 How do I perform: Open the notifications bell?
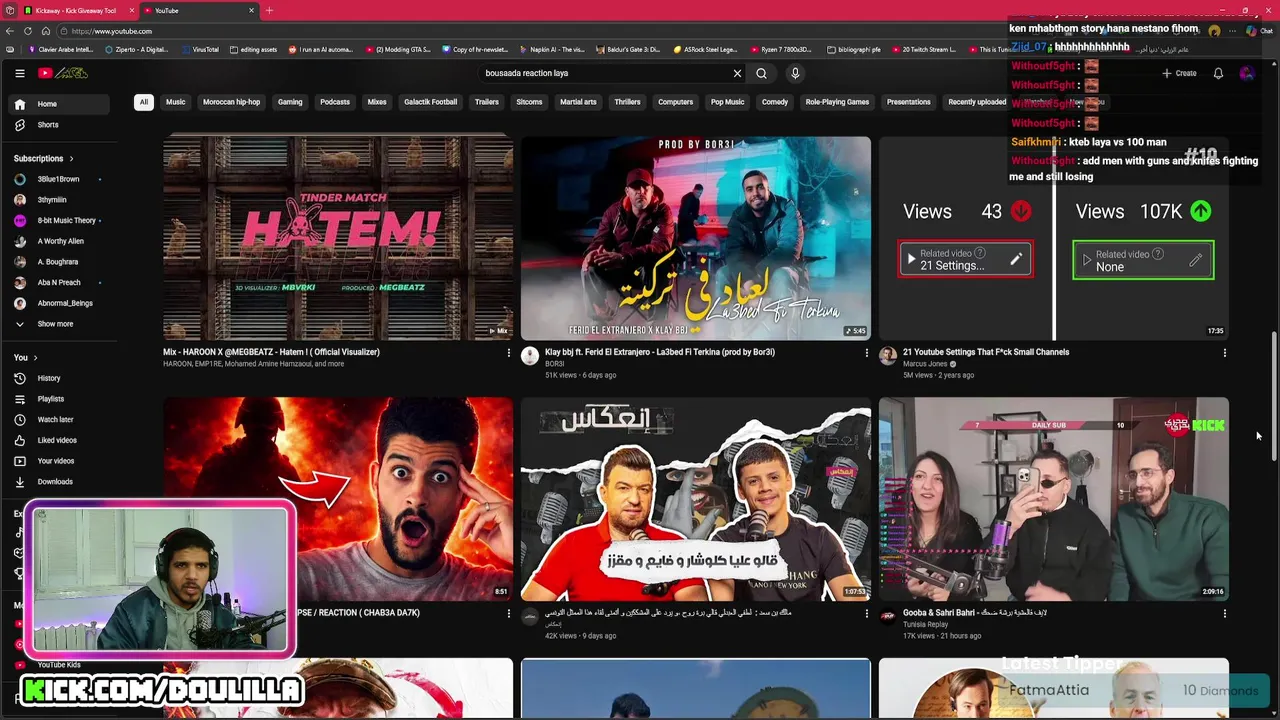[x=1218, y=73]
